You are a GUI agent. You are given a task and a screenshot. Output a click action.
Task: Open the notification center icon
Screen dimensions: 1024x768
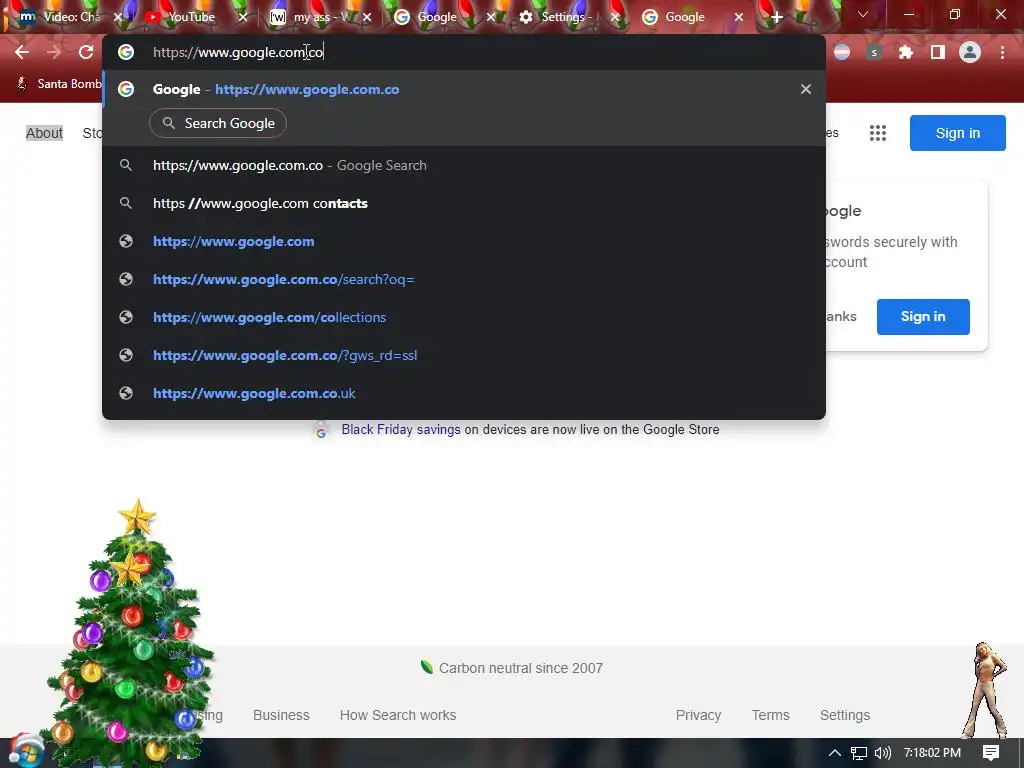click(991, 753)
